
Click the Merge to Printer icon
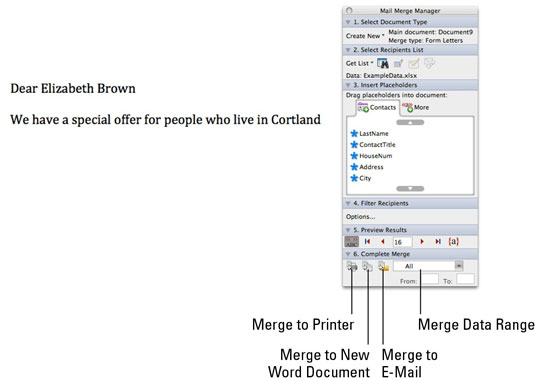pos(352,266)
